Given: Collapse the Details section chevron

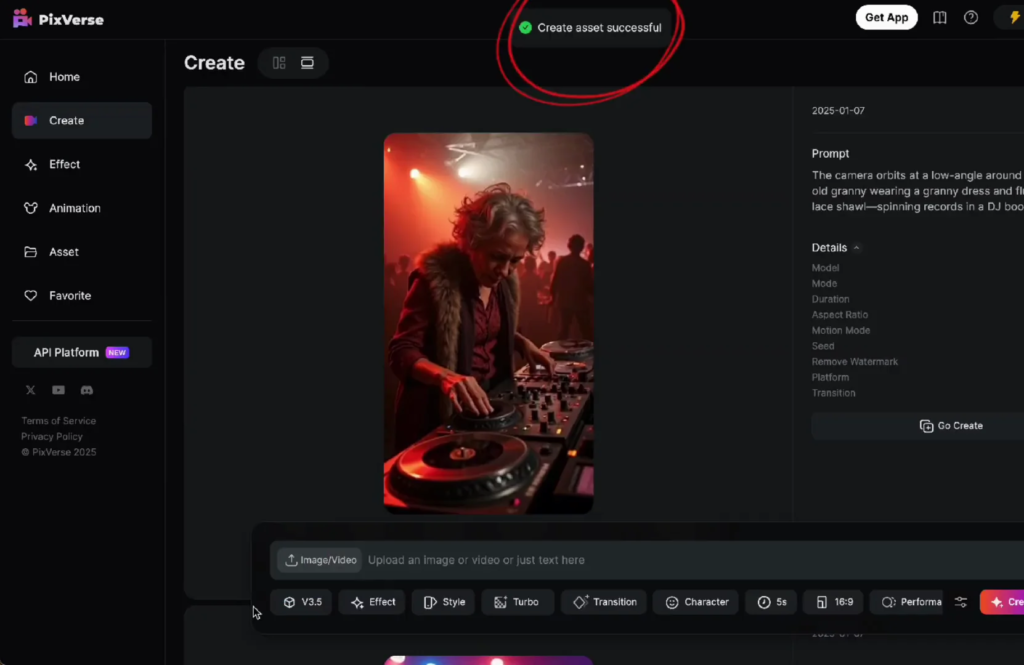Looking at the screenshot, I should point(857,248).
